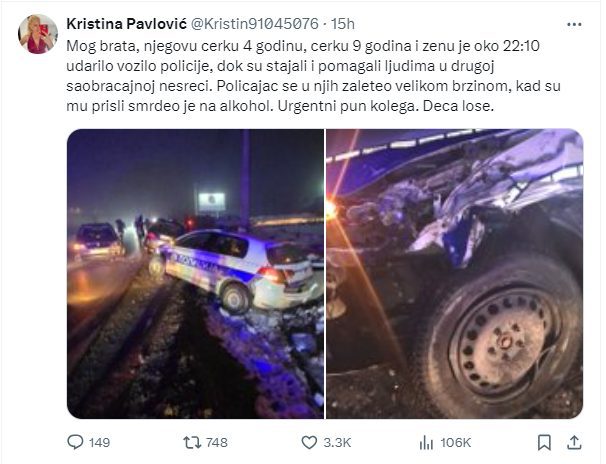
Task: Open the @Kristin91045076 handle link
Action: pyautogui.click(x=255, y=24)
